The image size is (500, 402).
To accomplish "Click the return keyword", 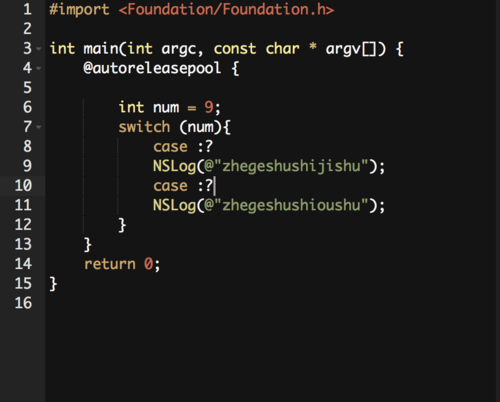I will 110,264.
